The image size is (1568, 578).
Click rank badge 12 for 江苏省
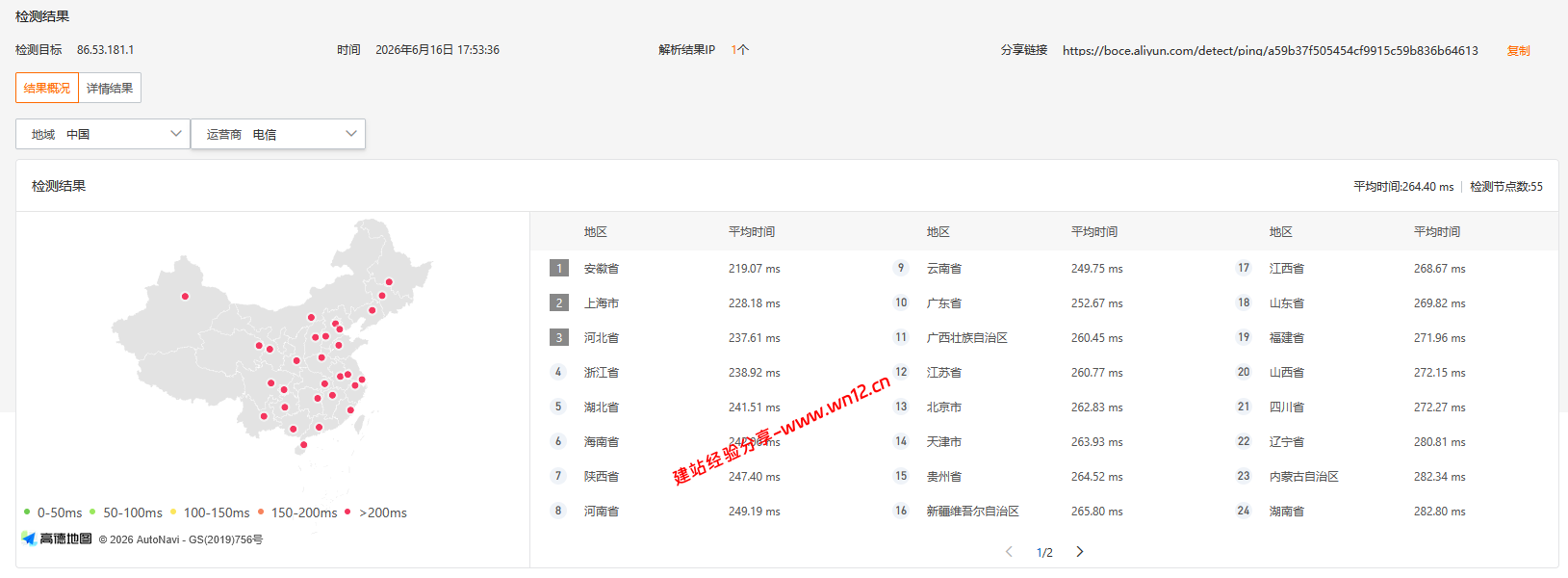click(x=901, y=372)
